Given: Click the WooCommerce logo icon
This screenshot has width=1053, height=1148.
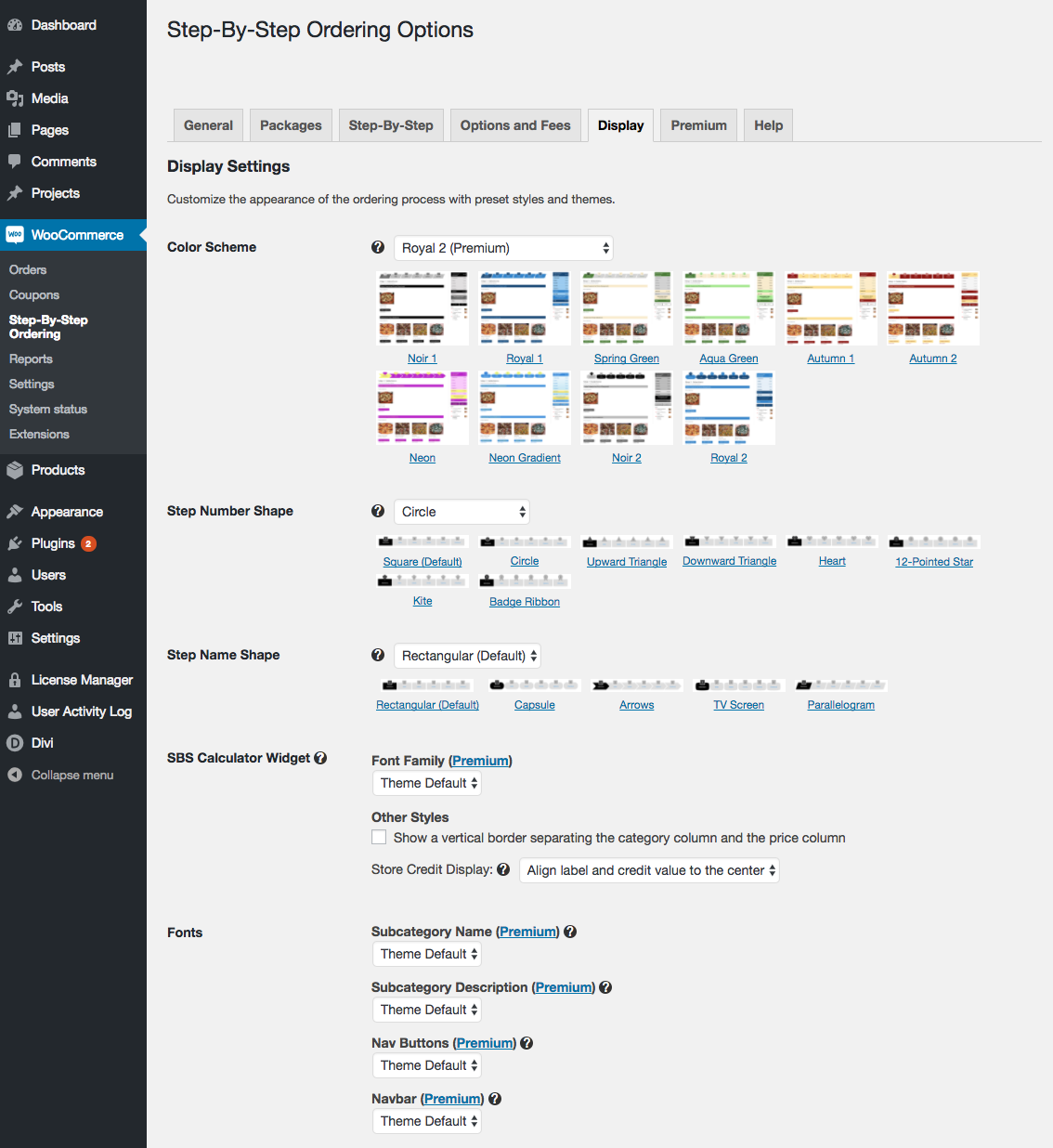Looking at the screenshot, I should point(15,235).
